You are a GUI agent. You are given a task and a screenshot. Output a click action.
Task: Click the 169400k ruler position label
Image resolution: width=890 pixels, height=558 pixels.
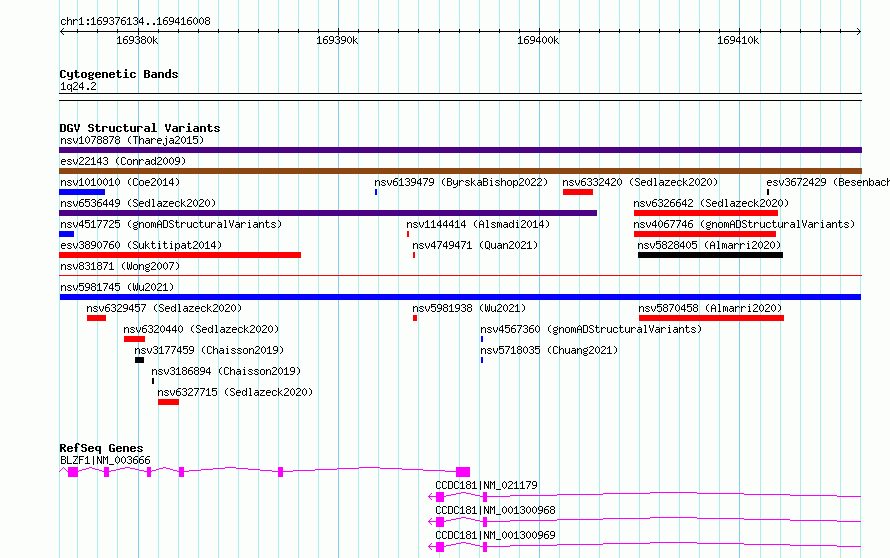click(538, 40)
